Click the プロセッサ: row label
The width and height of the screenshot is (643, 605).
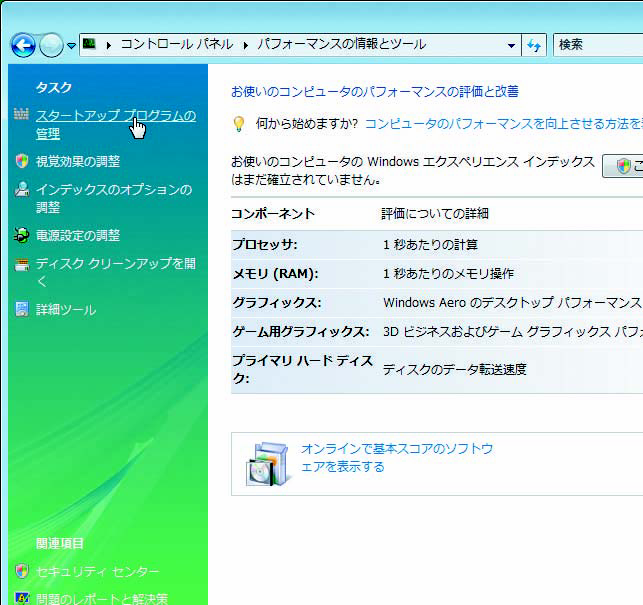click(265, 245)
